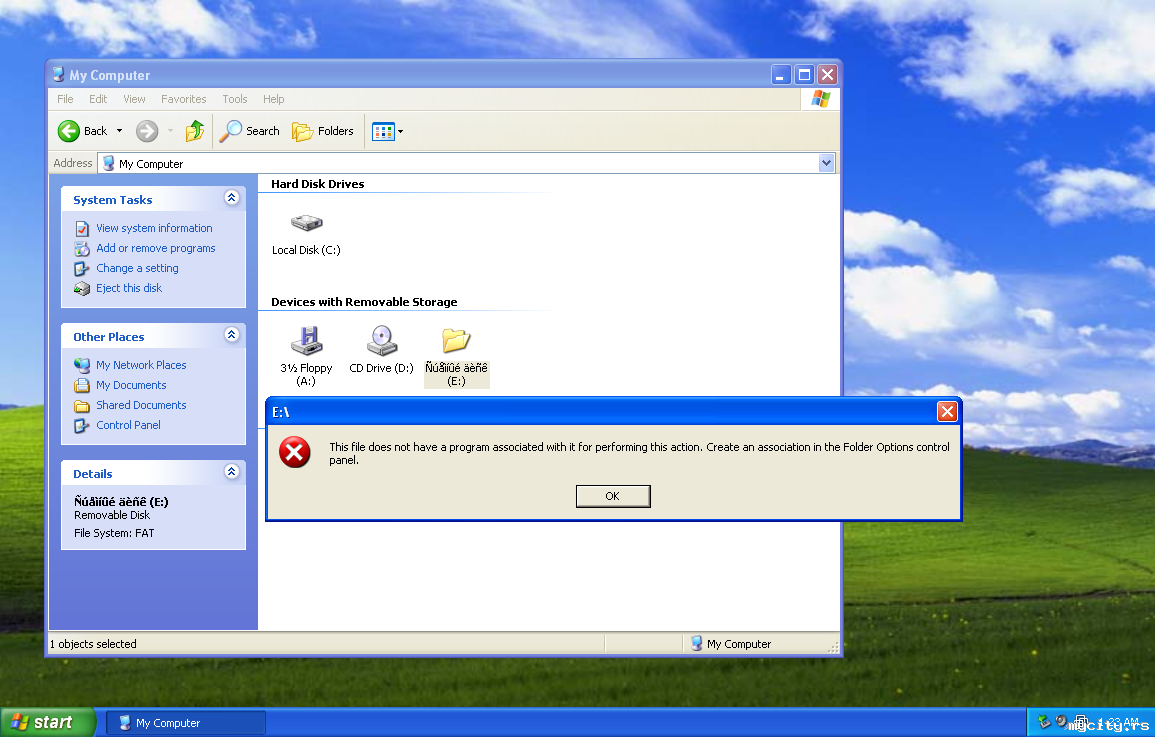Expand the Address bar dropdown
Viewport: 1155px width, 737px height.
[826, 163]
